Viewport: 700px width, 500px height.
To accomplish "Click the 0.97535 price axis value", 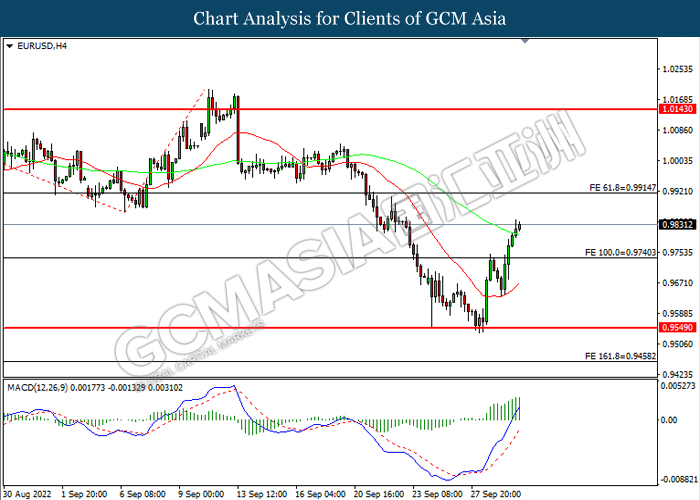I will pyautogui.click(x=678, y=253).
